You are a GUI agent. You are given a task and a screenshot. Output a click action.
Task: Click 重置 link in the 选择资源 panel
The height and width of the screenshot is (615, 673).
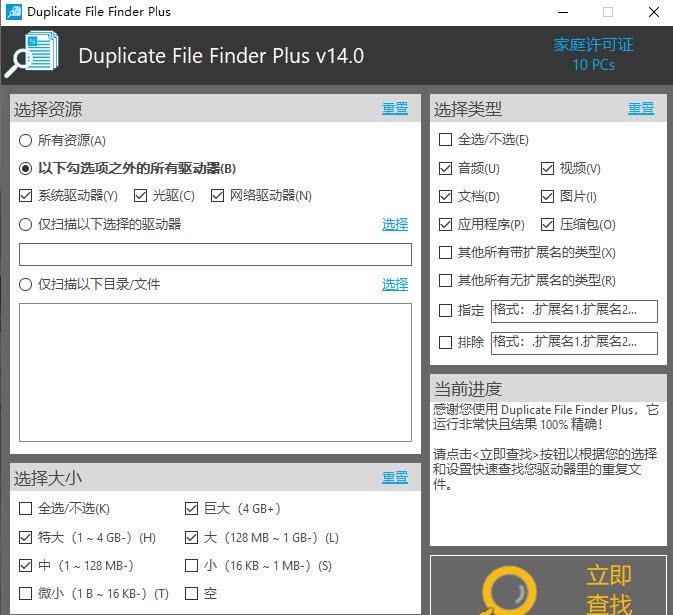click(395, 108)
